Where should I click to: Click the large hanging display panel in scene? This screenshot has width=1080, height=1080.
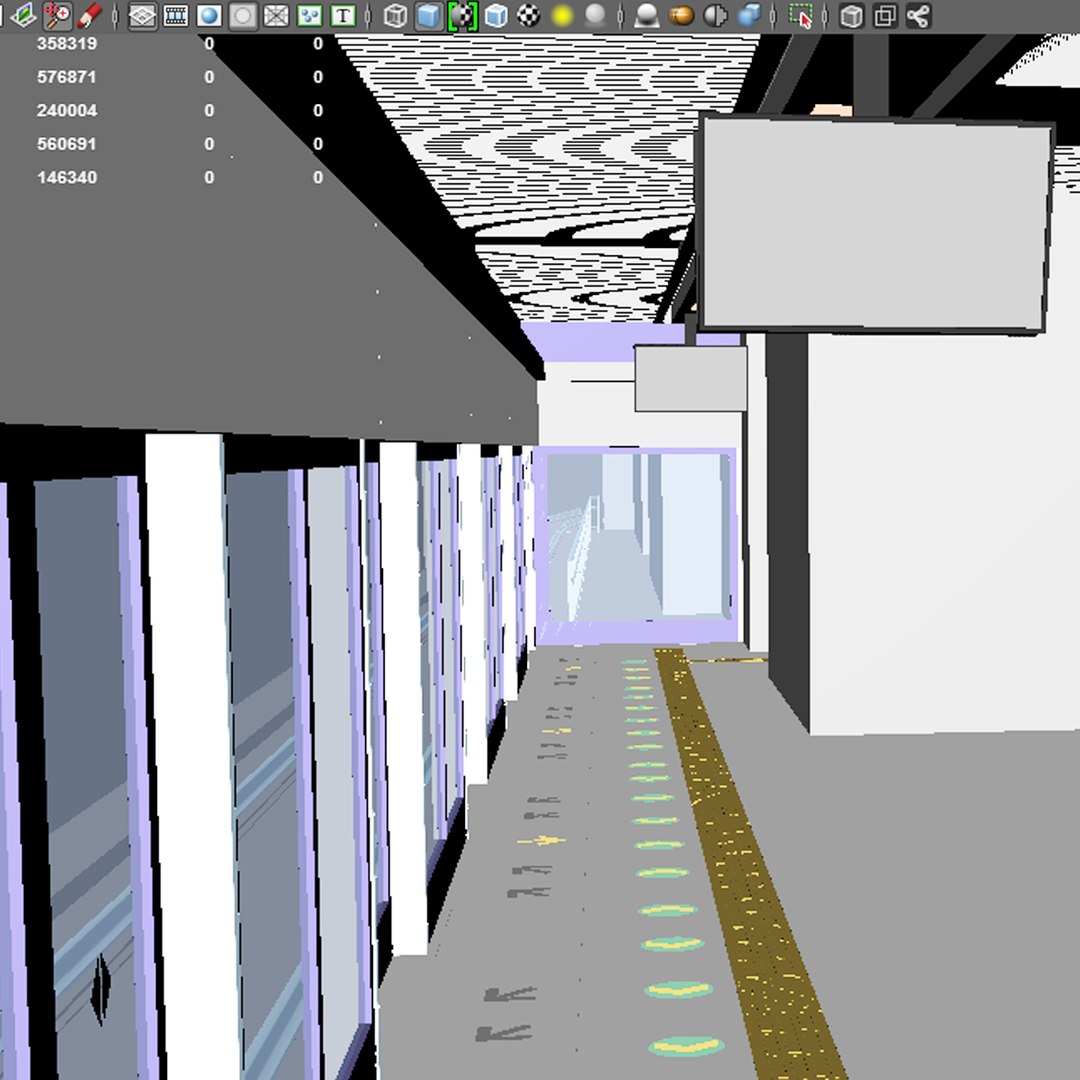click(875, 224)
